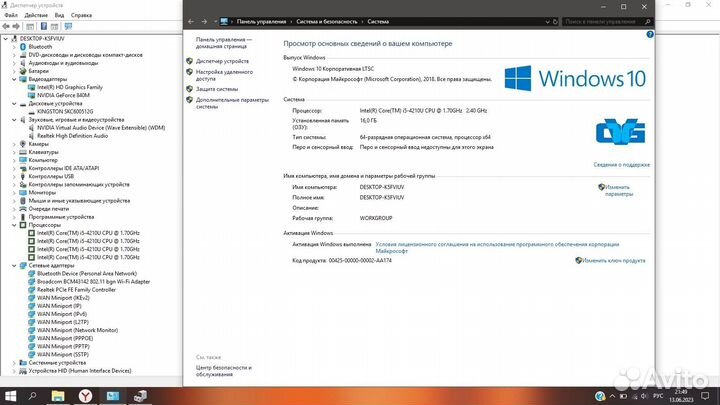Click the back arrow in Device Manager toolbar
Image resolution: width=720 pixels, height=405 pixels.
click(x=6, y=26)
